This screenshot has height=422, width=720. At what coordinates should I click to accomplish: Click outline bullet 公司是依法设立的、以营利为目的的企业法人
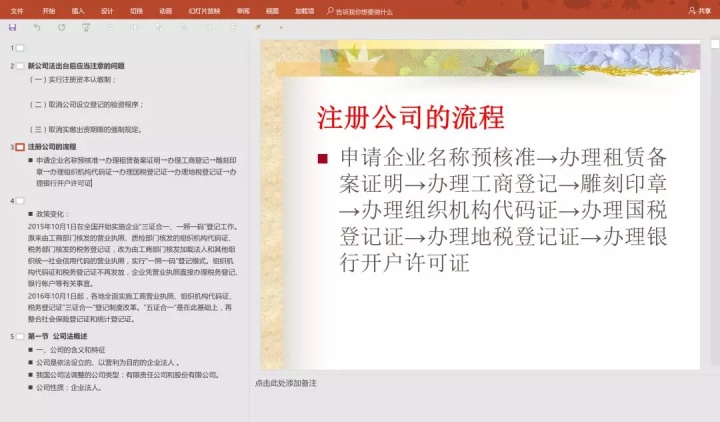(108, 362)
